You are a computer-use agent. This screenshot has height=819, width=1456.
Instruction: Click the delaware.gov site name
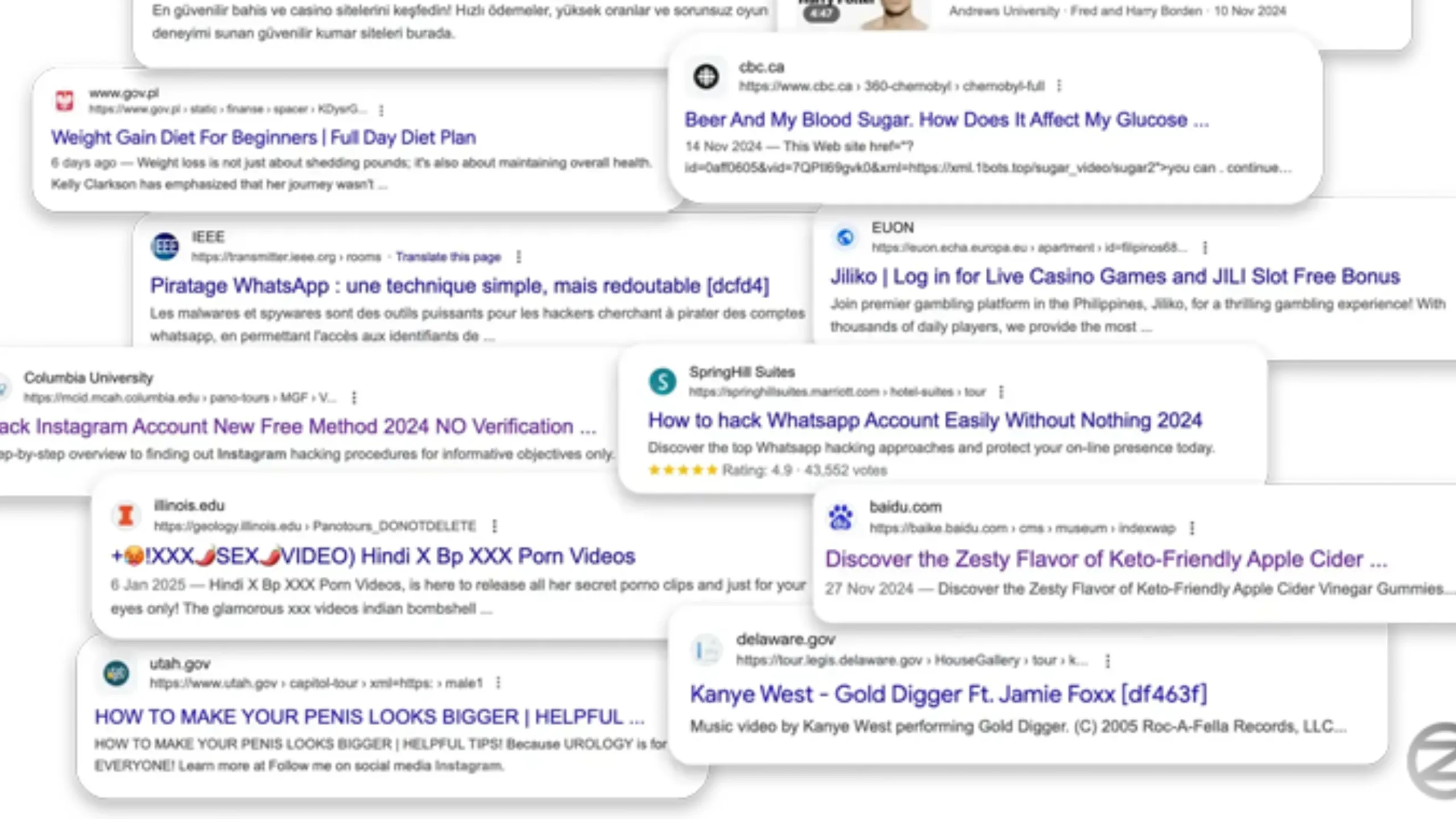click(x=785, y=639)
